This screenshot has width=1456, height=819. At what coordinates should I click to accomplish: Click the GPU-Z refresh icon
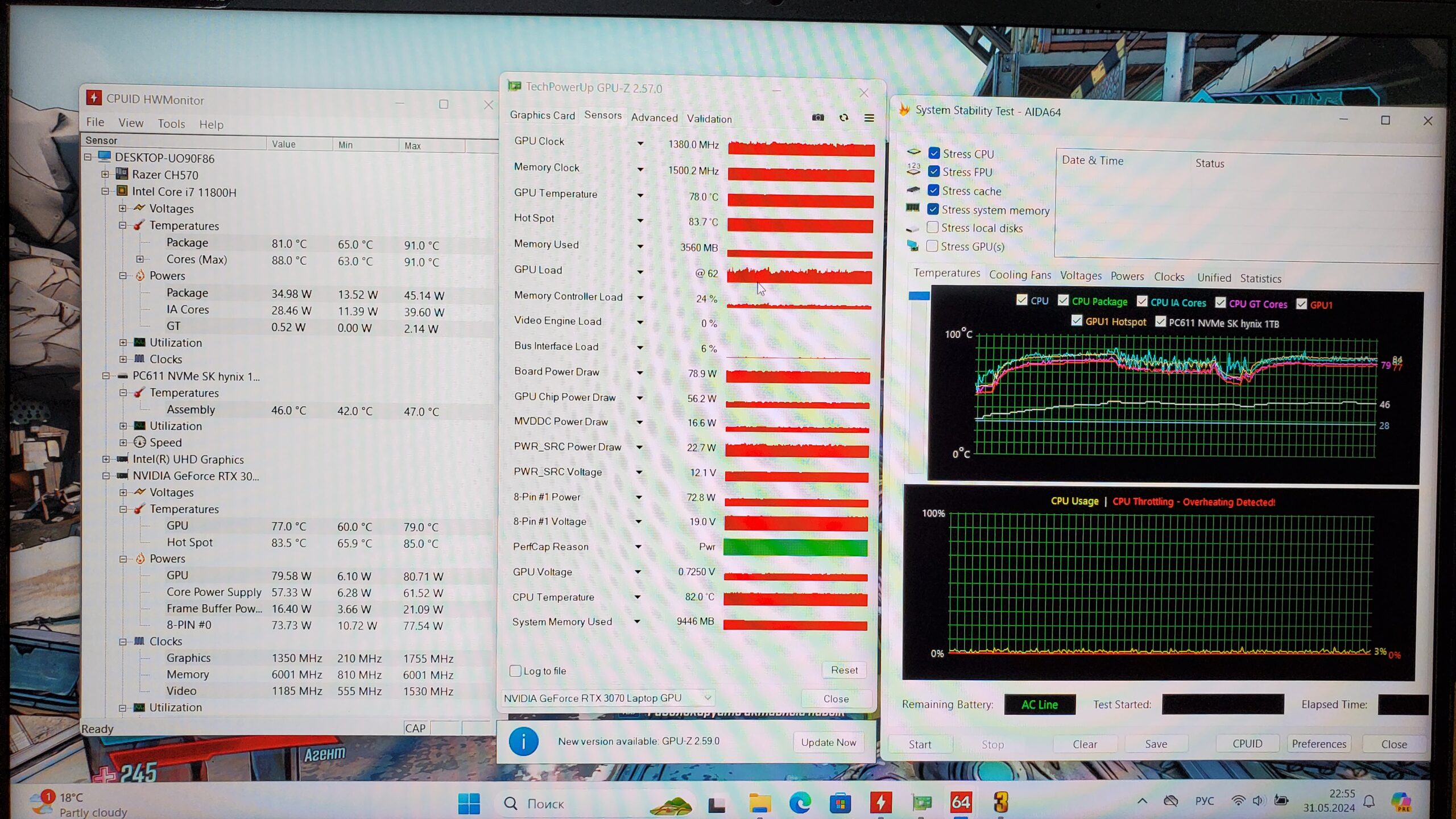(x=843, y=118)
